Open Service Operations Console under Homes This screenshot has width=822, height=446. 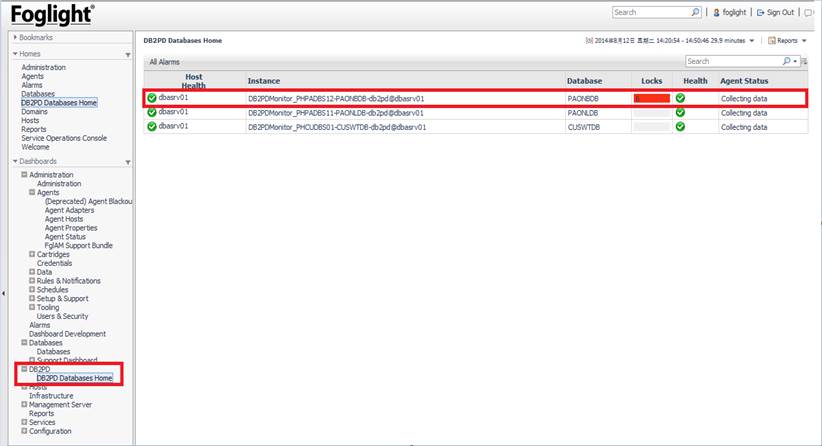click(x=63, y=138)
